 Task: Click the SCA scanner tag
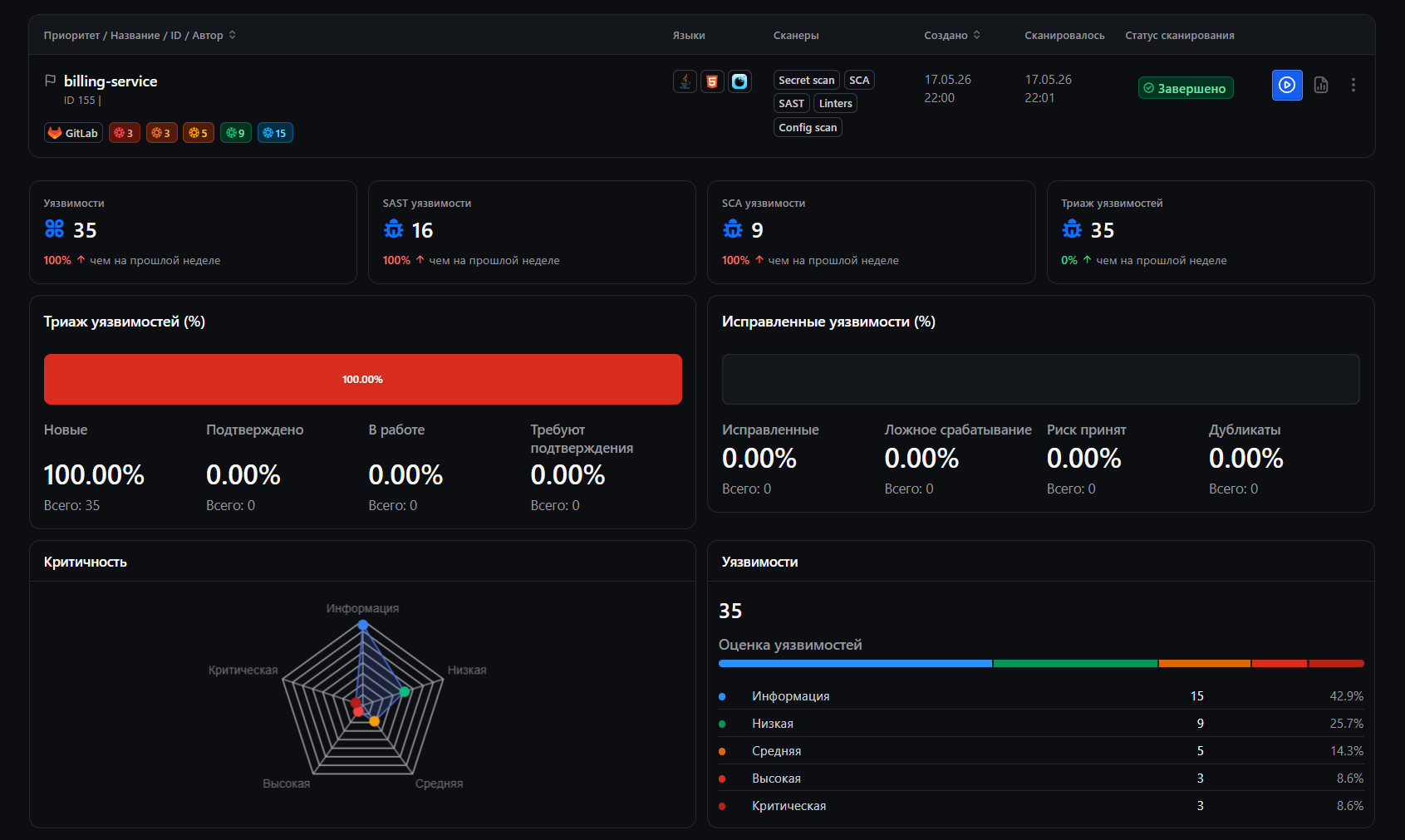[859, 80]
